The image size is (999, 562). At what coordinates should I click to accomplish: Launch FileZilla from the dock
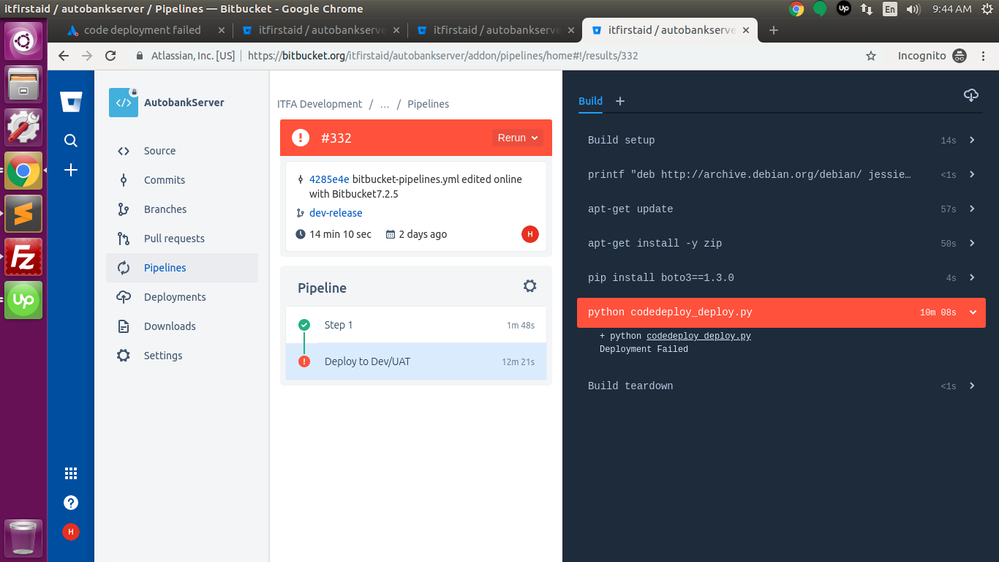(24, 257)
